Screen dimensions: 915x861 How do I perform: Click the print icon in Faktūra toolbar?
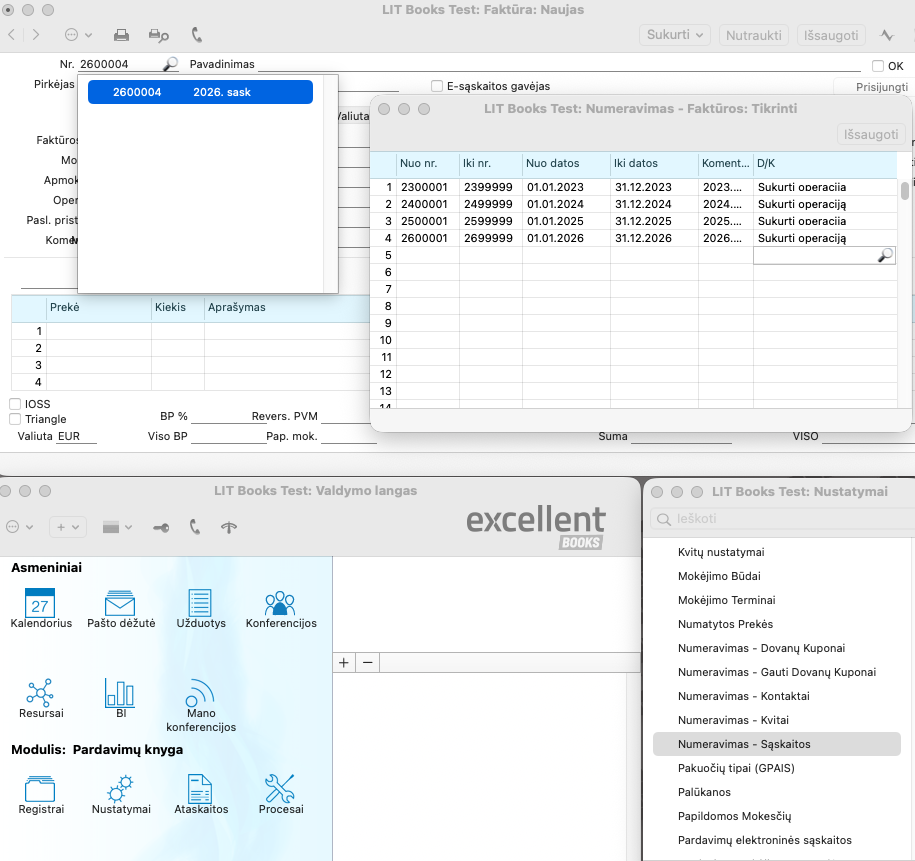pos(121,35)
